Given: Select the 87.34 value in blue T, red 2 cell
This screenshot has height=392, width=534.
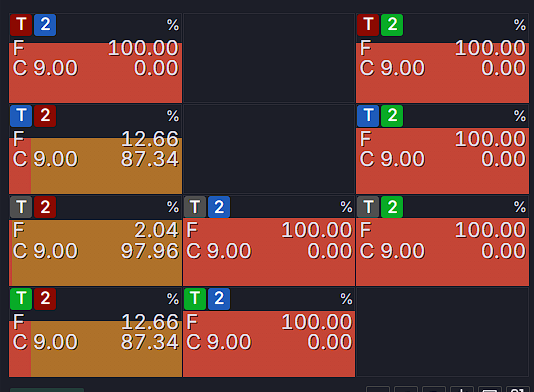Looking at the screenshot, I should click(150, 159).
